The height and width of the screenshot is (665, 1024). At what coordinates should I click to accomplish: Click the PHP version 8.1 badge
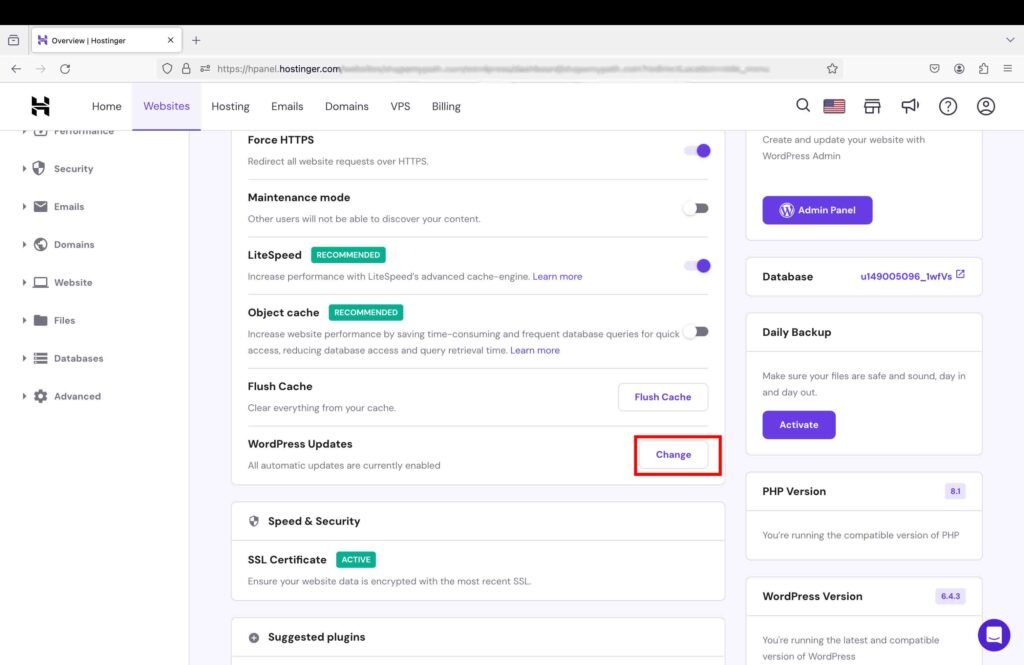(x=955, y=491)
